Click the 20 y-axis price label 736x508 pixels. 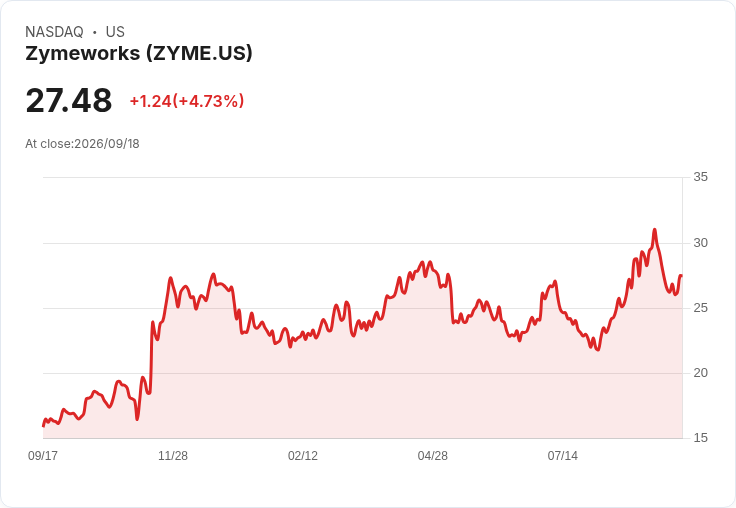pos(700,373)
